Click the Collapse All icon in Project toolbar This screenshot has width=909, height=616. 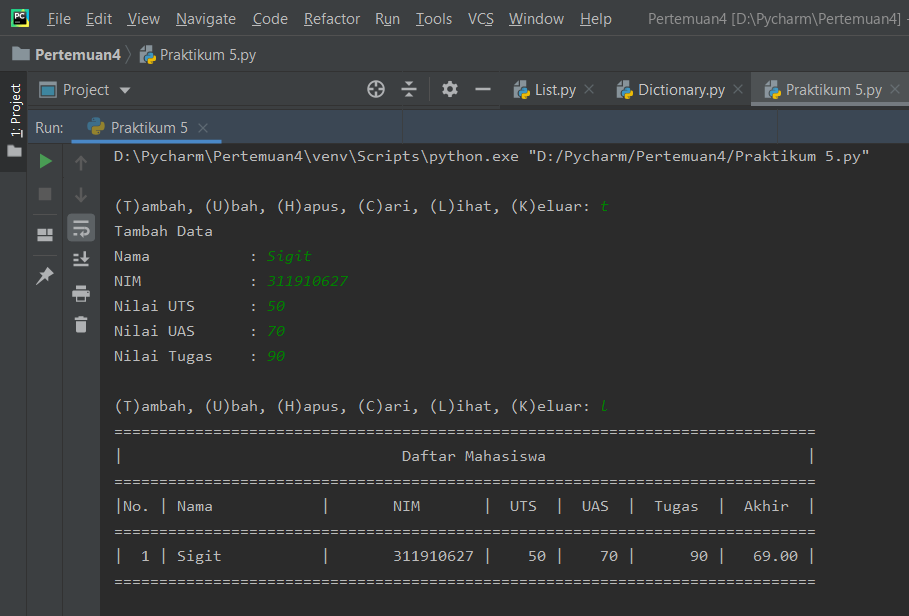[409, 89]
